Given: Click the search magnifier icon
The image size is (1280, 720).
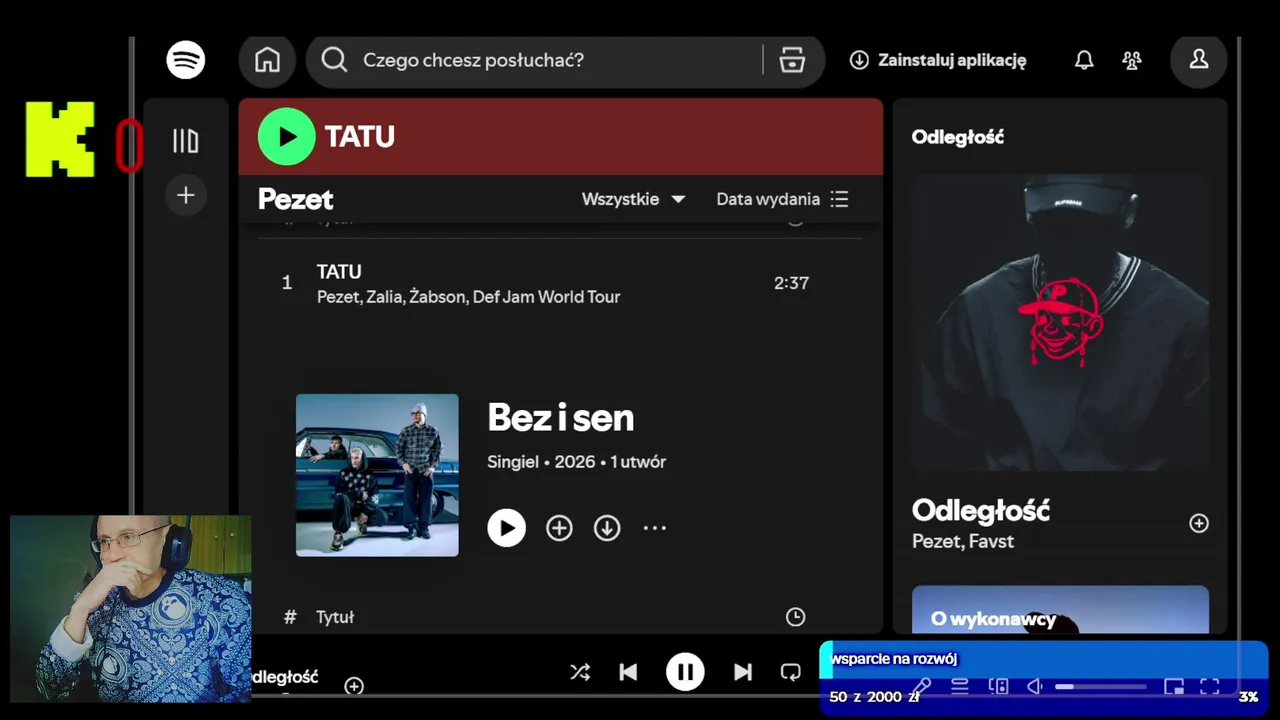Looking at the screenshot, I should click(x=334, y=60).
